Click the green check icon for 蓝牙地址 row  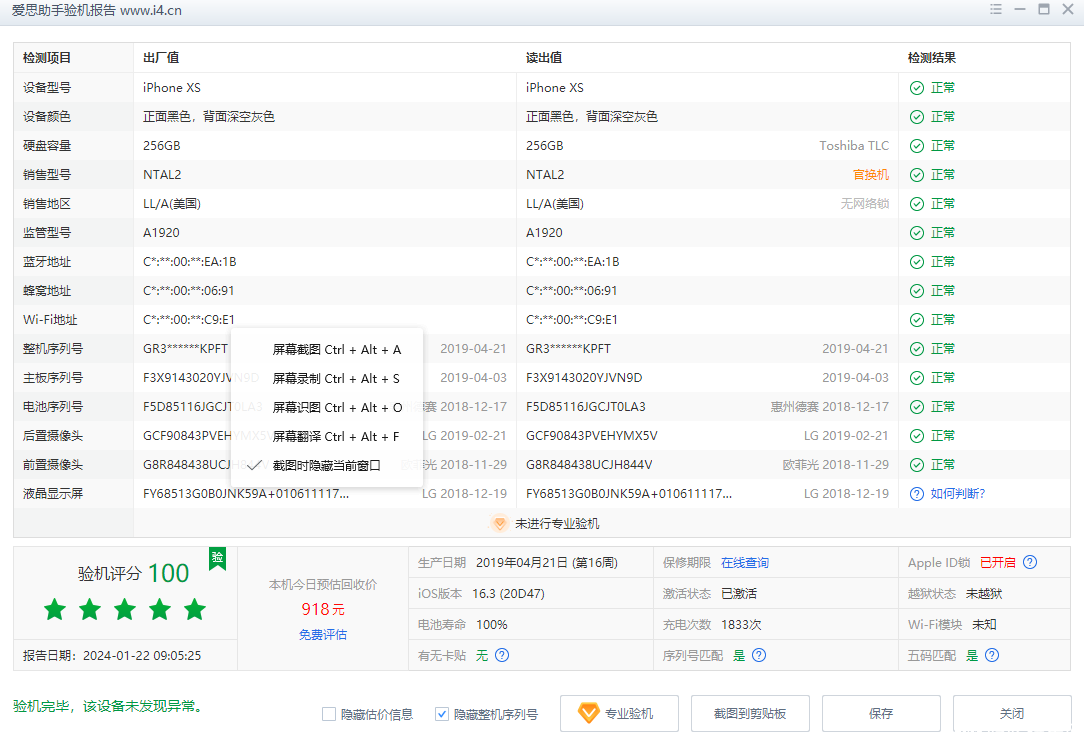click(917, 262)
